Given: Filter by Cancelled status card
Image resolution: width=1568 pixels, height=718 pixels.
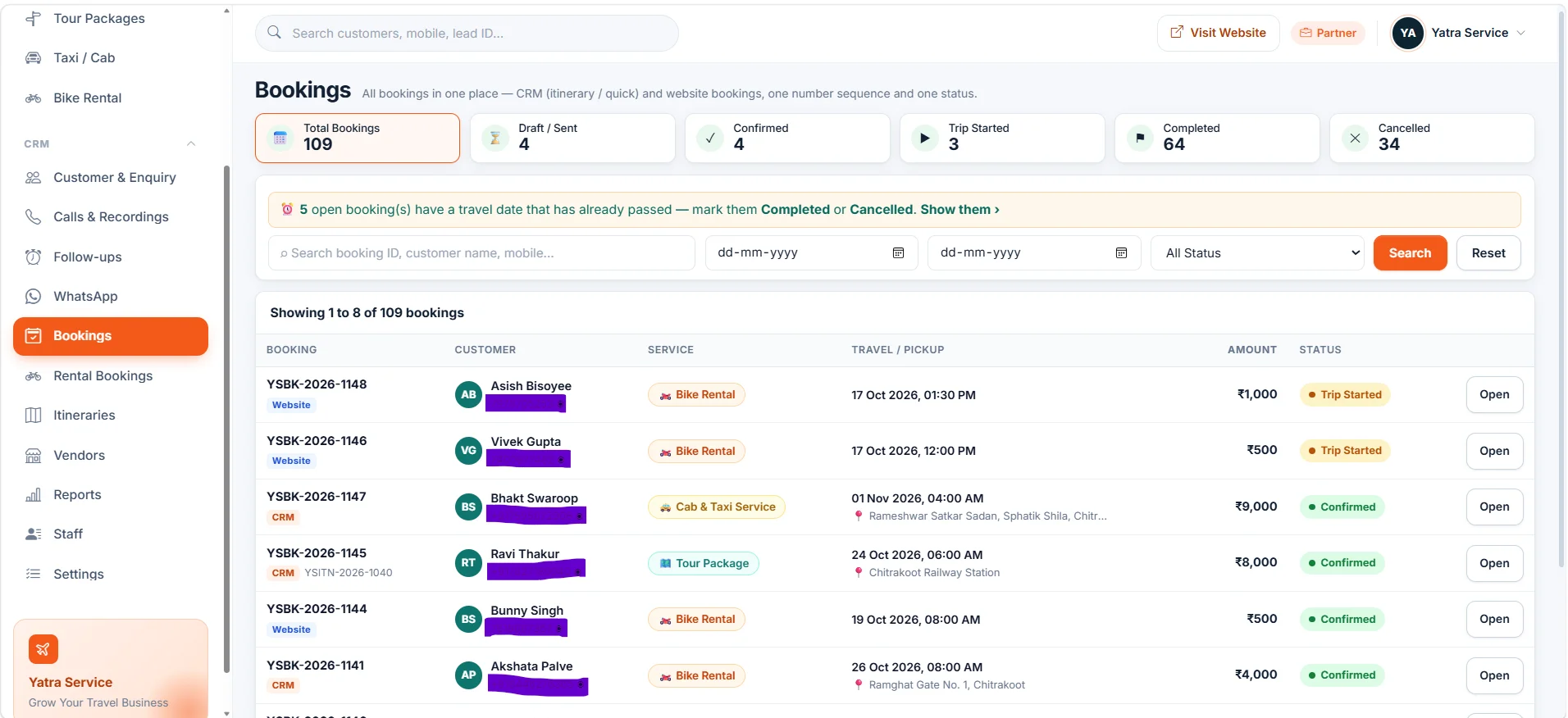Looking at the screenshot, I should pos(1432,138).
